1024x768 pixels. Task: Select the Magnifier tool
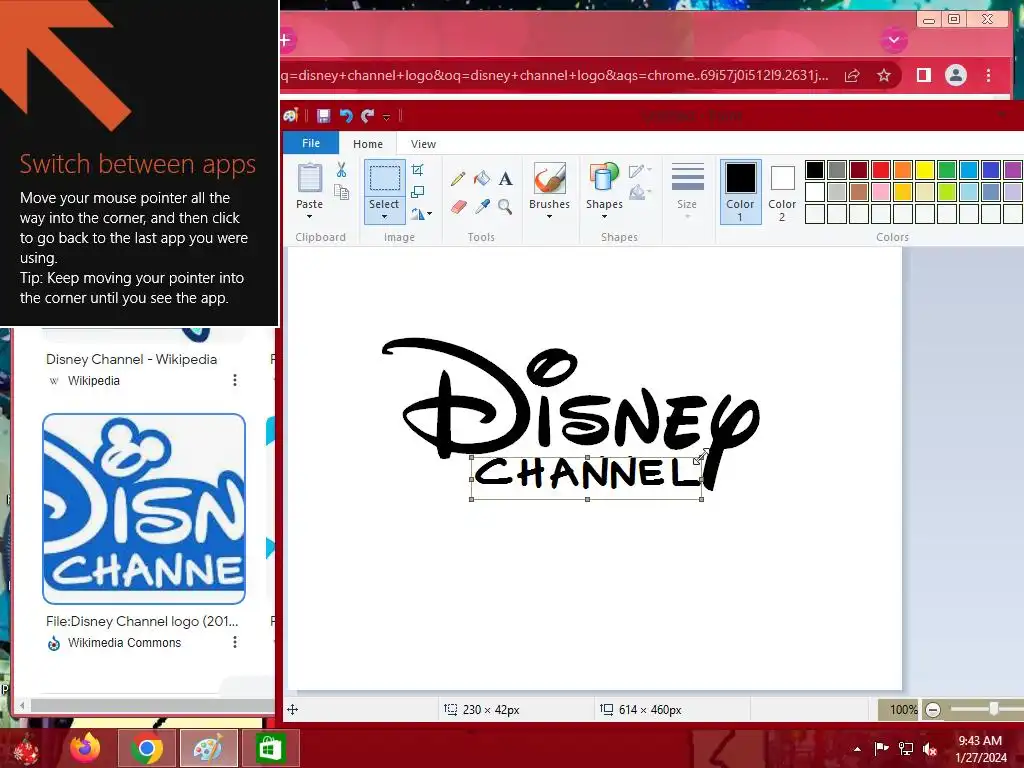click(505, 207)
